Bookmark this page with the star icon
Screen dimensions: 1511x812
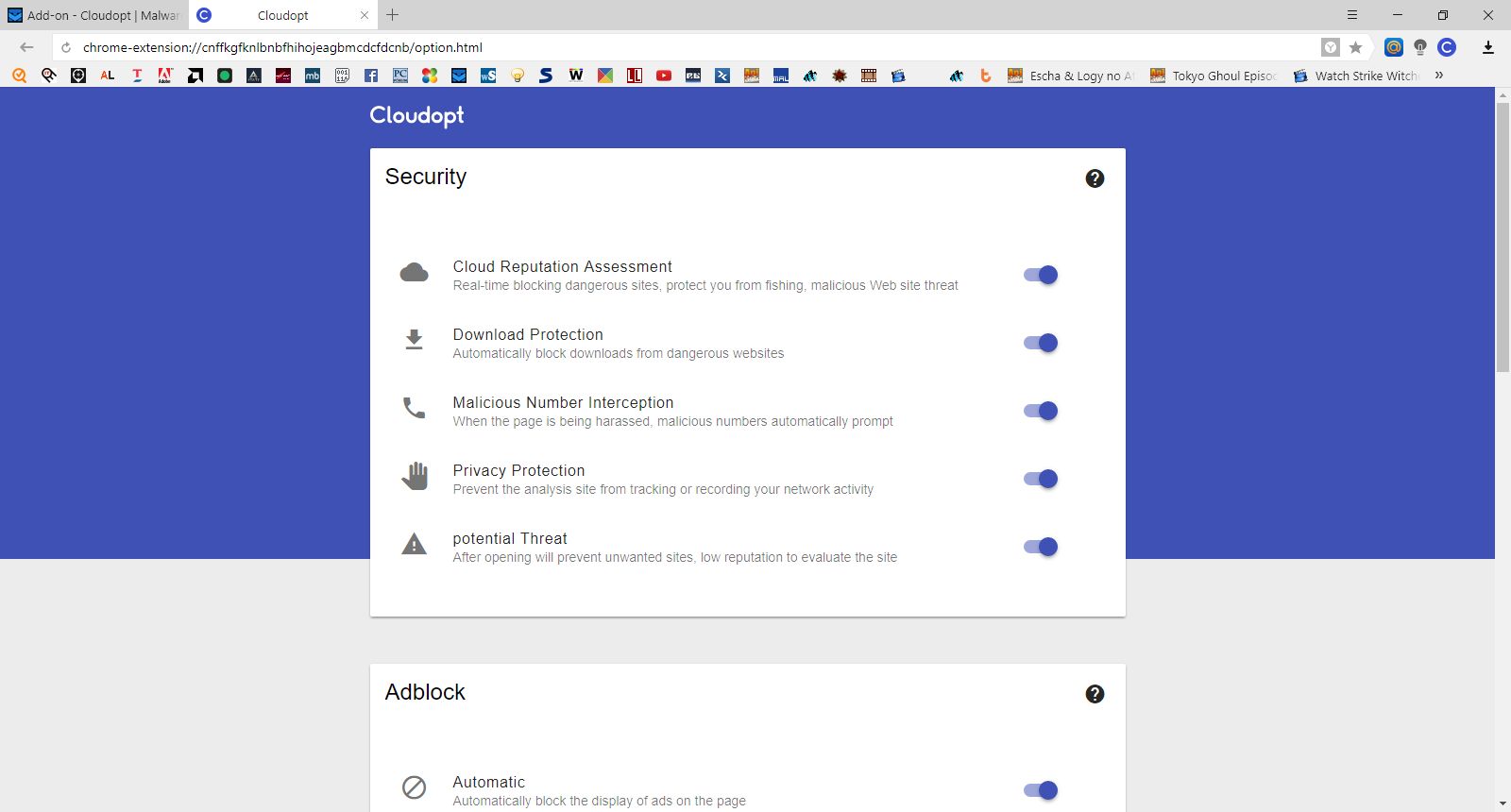coord(1355,47)
